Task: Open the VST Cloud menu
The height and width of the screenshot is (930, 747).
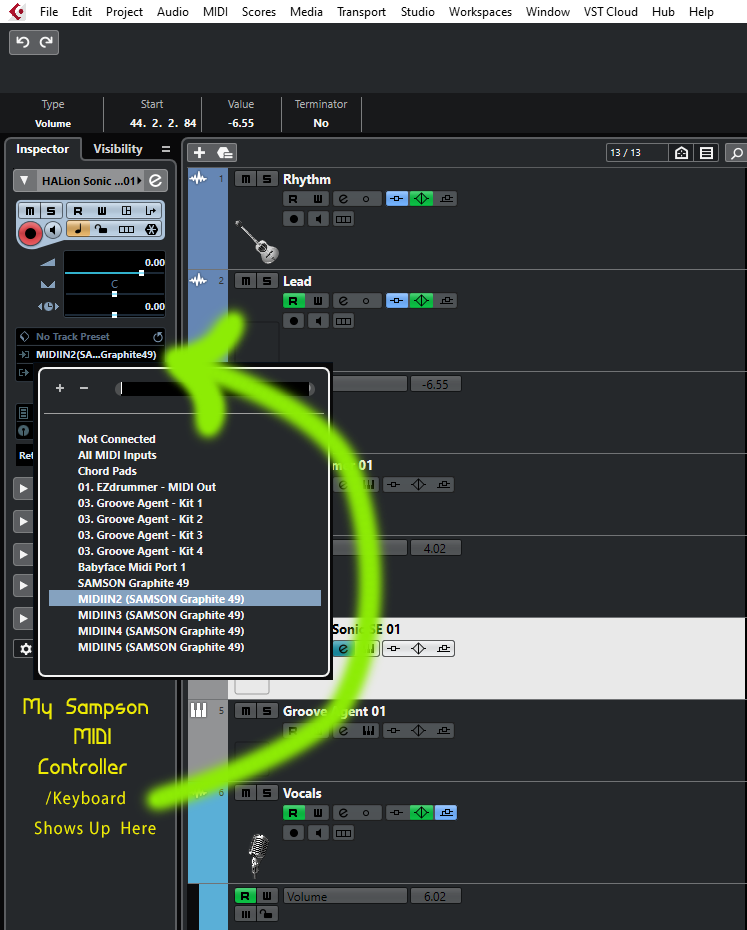Action: (x=611, y=12)
